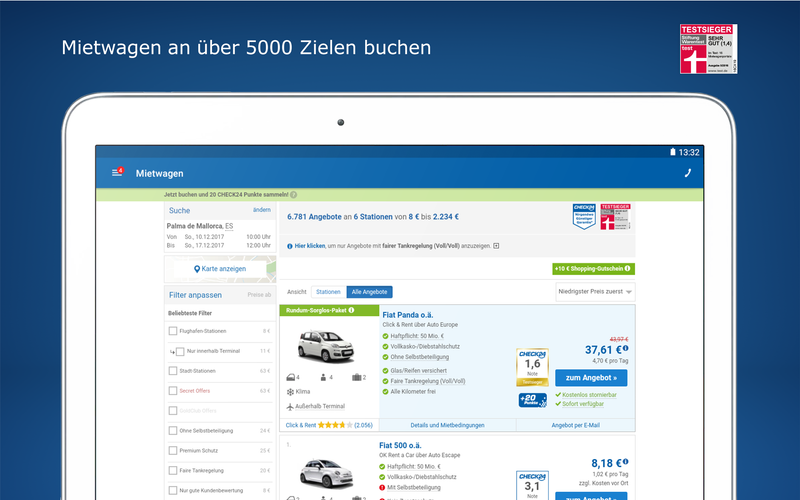Expand the plus box after anzuzeigen
The width and height of the screenshot is (800, 500).
point(496,245)
